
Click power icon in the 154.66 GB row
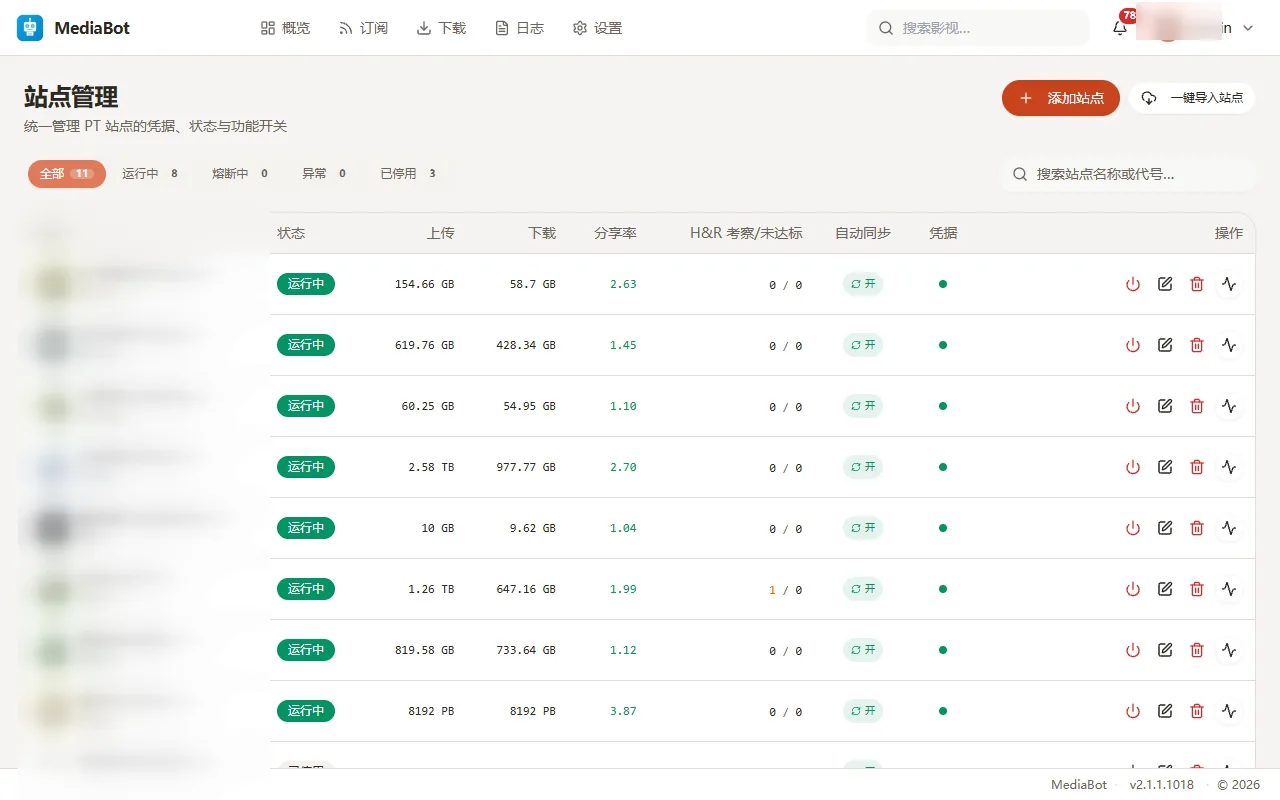pyautogui.click(x=1133, y=284)
